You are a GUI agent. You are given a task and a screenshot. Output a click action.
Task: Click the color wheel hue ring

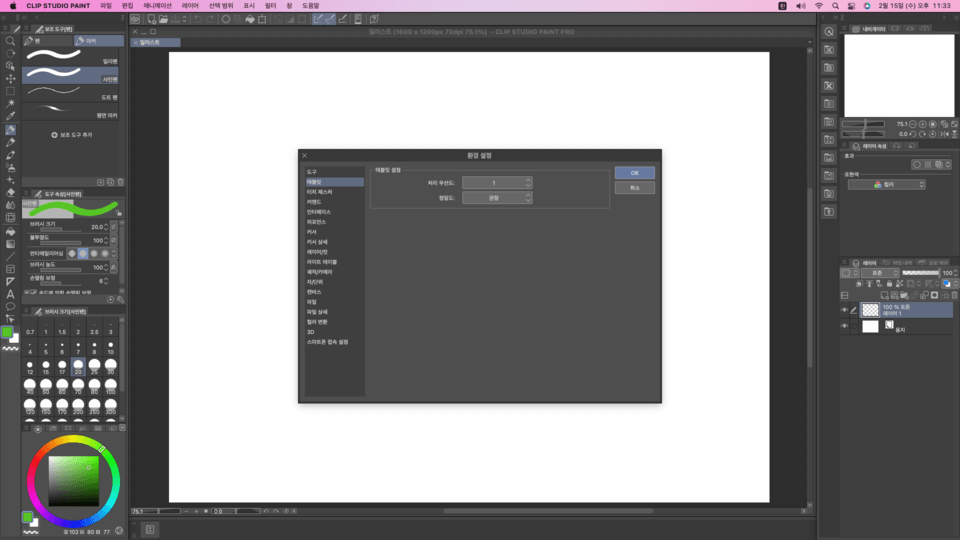(73, 440)
